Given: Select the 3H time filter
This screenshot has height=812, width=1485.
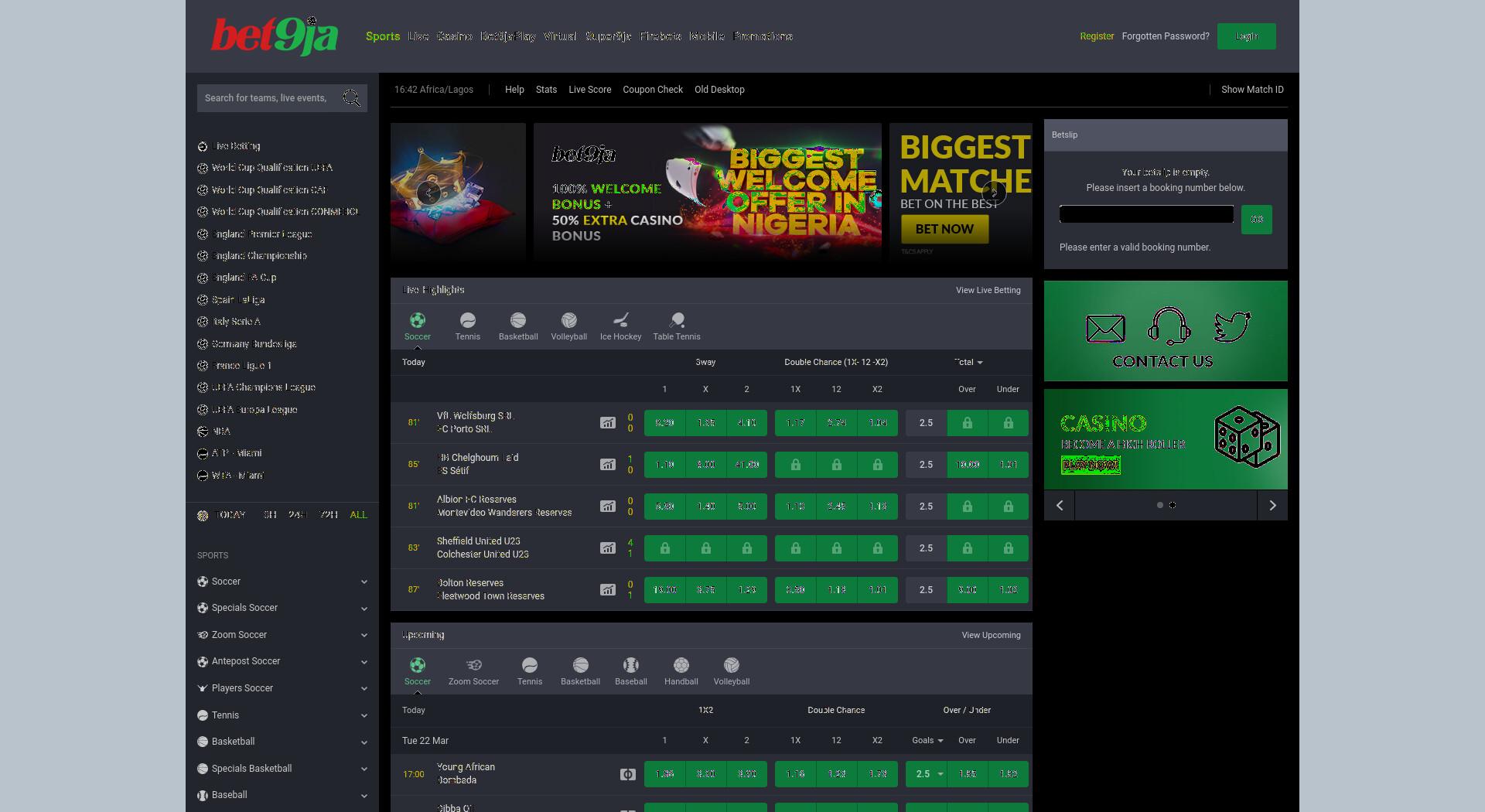Looking at the screenshot, I should 270,515.
